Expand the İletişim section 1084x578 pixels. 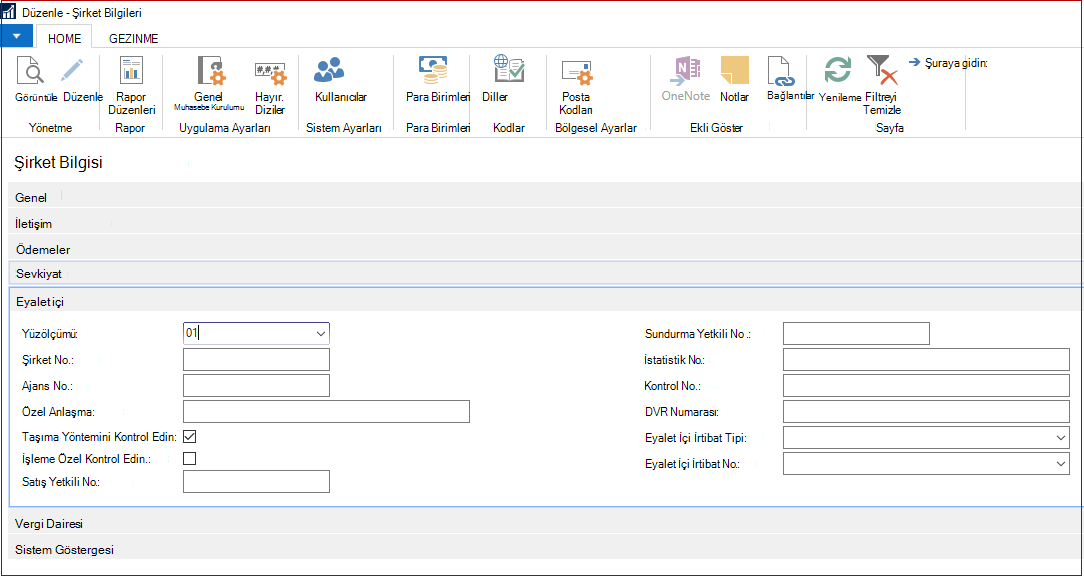click(546, 223)
